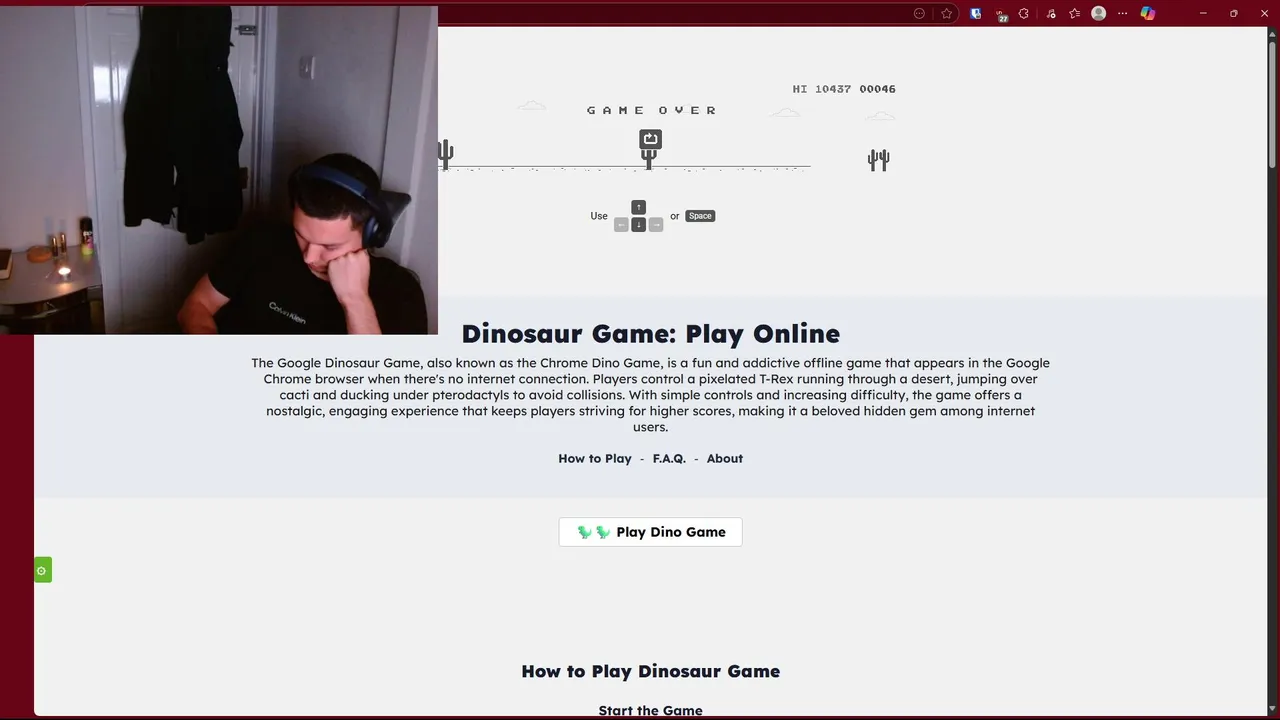This screenshot has height=720, width=1280.
Task: Click the Space key button
Action: click(x=700, y=216)
